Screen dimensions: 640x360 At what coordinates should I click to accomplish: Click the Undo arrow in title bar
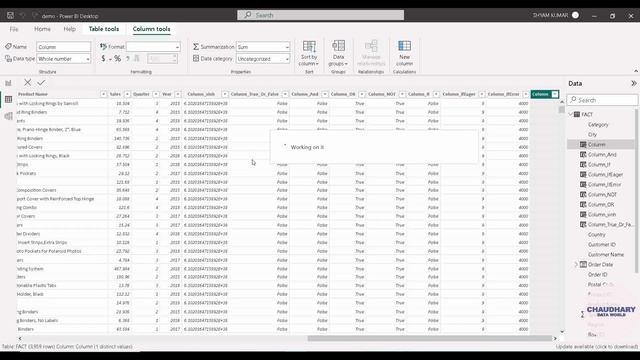pyautogui.click(x=23, y=16)
